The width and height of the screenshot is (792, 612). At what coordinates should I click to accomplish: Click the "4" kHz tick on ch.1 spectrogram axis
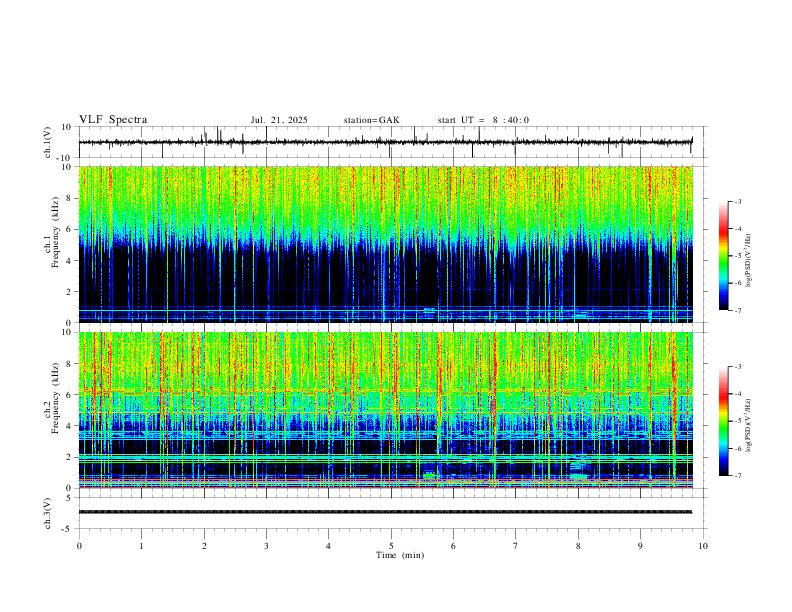click(70, 261)
